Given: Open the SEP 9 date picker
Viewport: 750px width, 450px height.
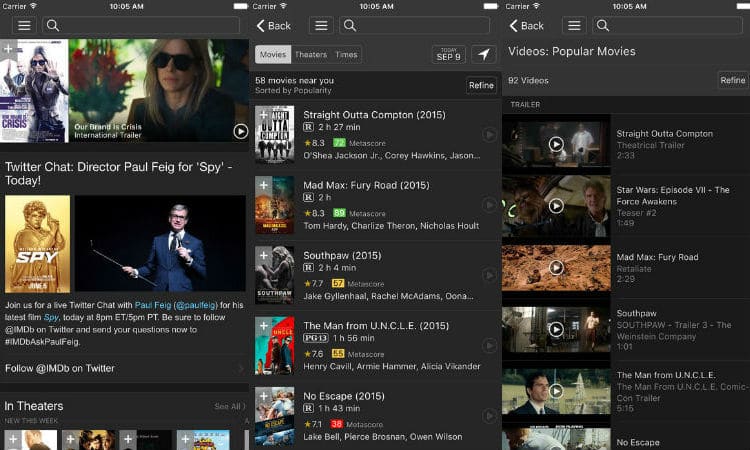Looking at the screenshot, I should point(449,55).
